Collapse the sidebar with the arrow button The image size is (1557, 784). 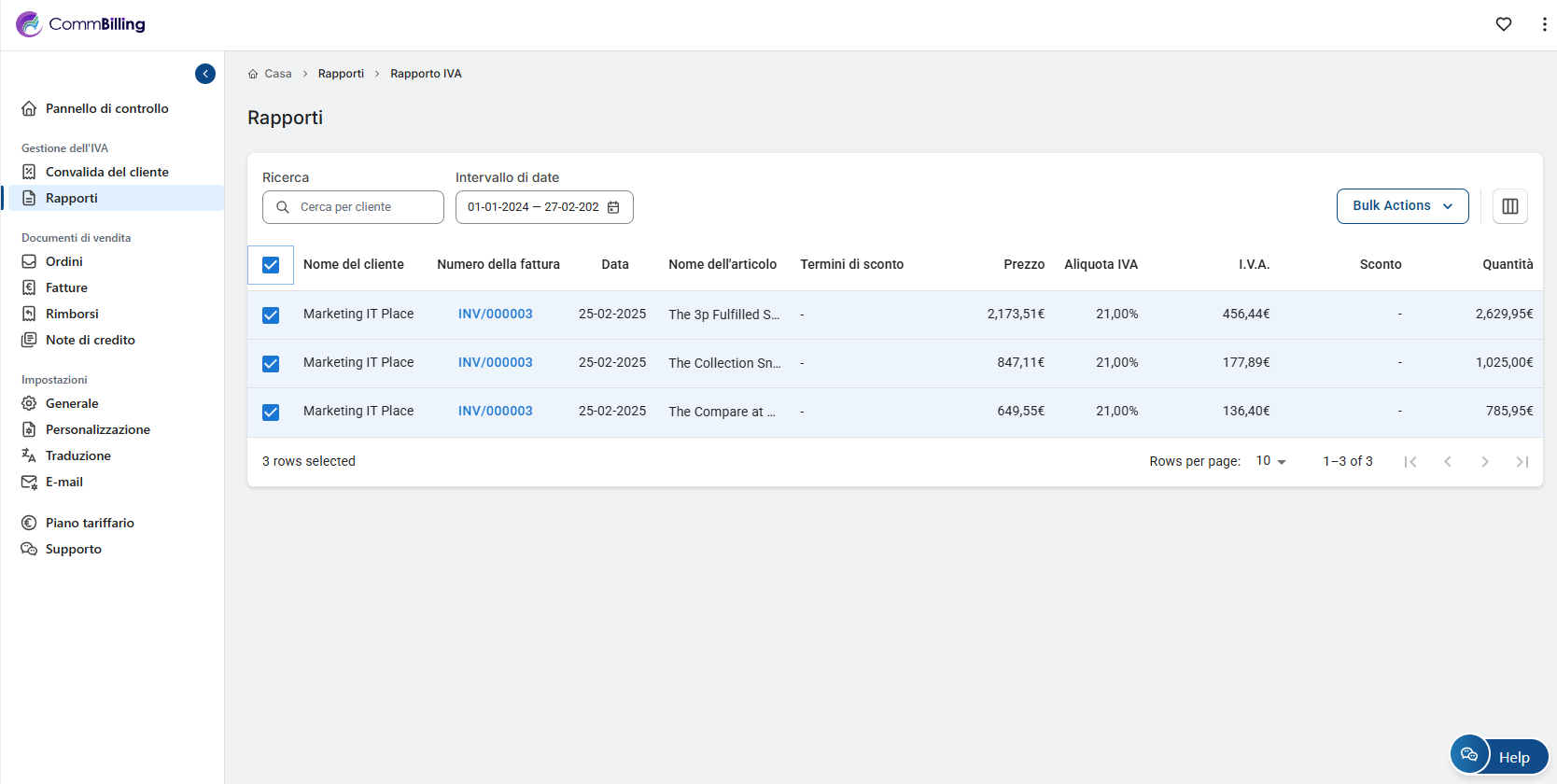pos(205,74)
